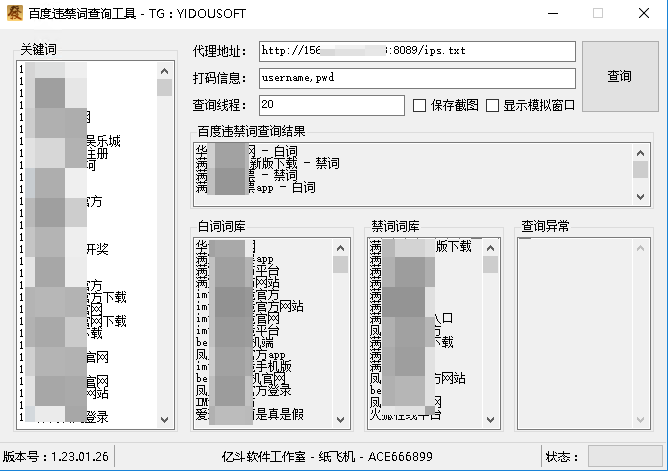668x471 pixels.
Task: Minimize the 百度违禁词查询工具 window
Action: click(x=553, y=13)
